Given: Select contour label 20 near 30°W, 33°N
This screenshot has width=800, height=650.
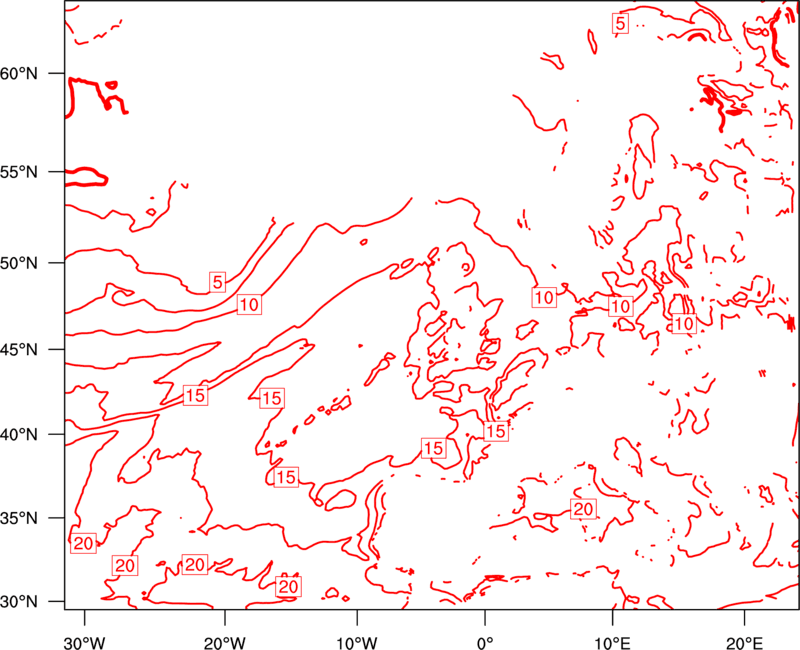Looking at the screenshot, I should [83, 544].
